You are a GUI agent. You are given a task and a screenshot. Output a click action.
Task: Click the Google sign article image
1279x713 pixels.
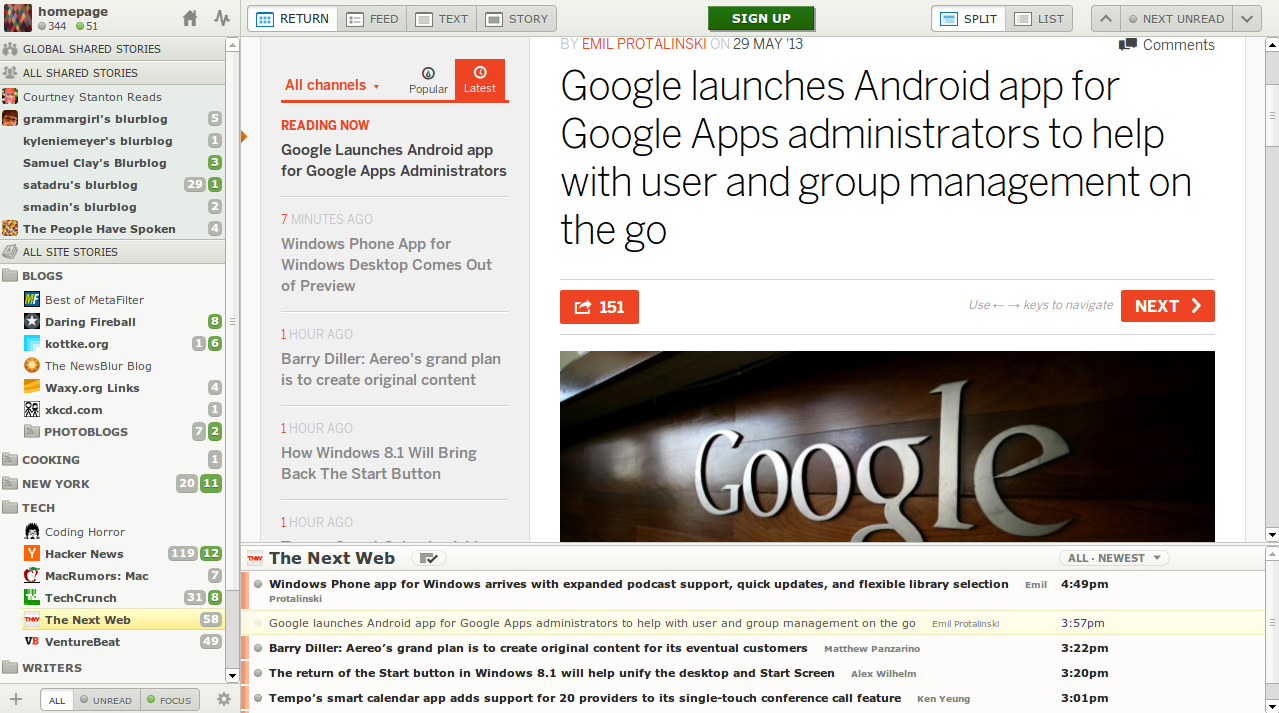coord(887,446)
